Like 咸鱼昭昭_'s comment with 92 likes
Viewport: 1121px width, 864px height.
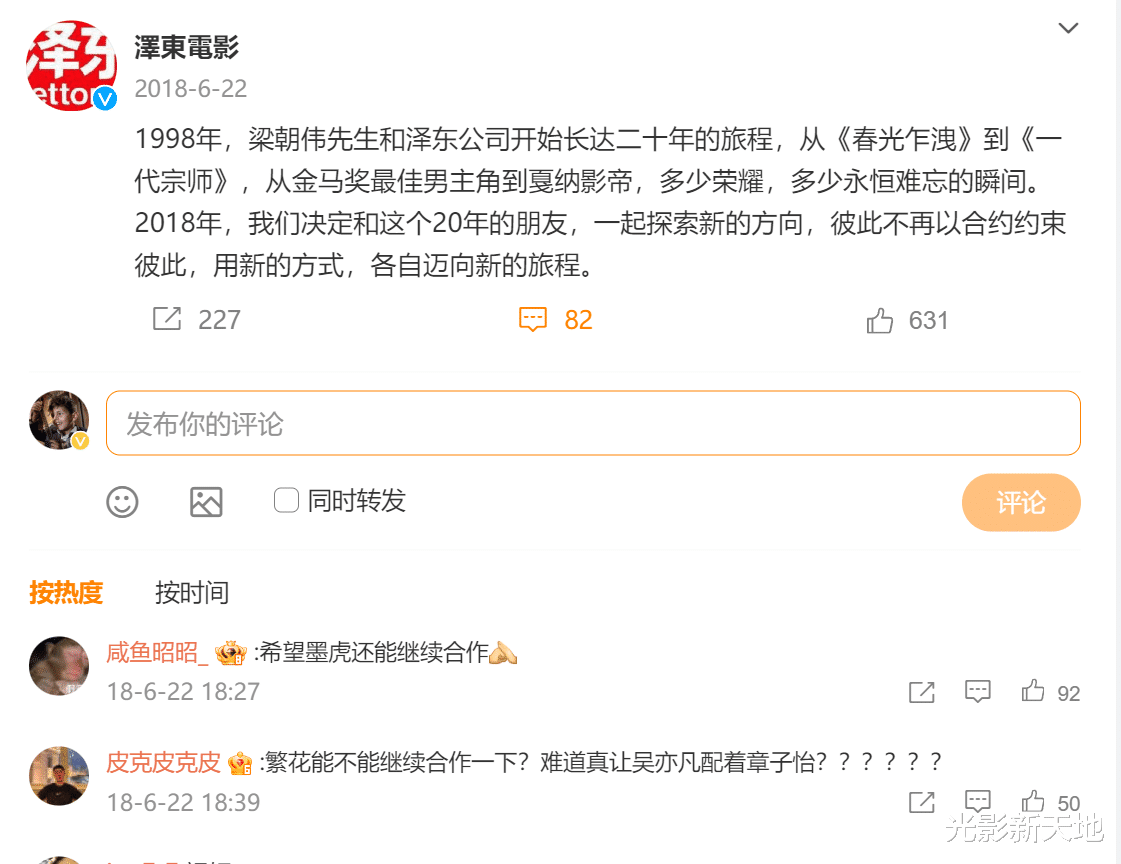tap(1032, 691)
